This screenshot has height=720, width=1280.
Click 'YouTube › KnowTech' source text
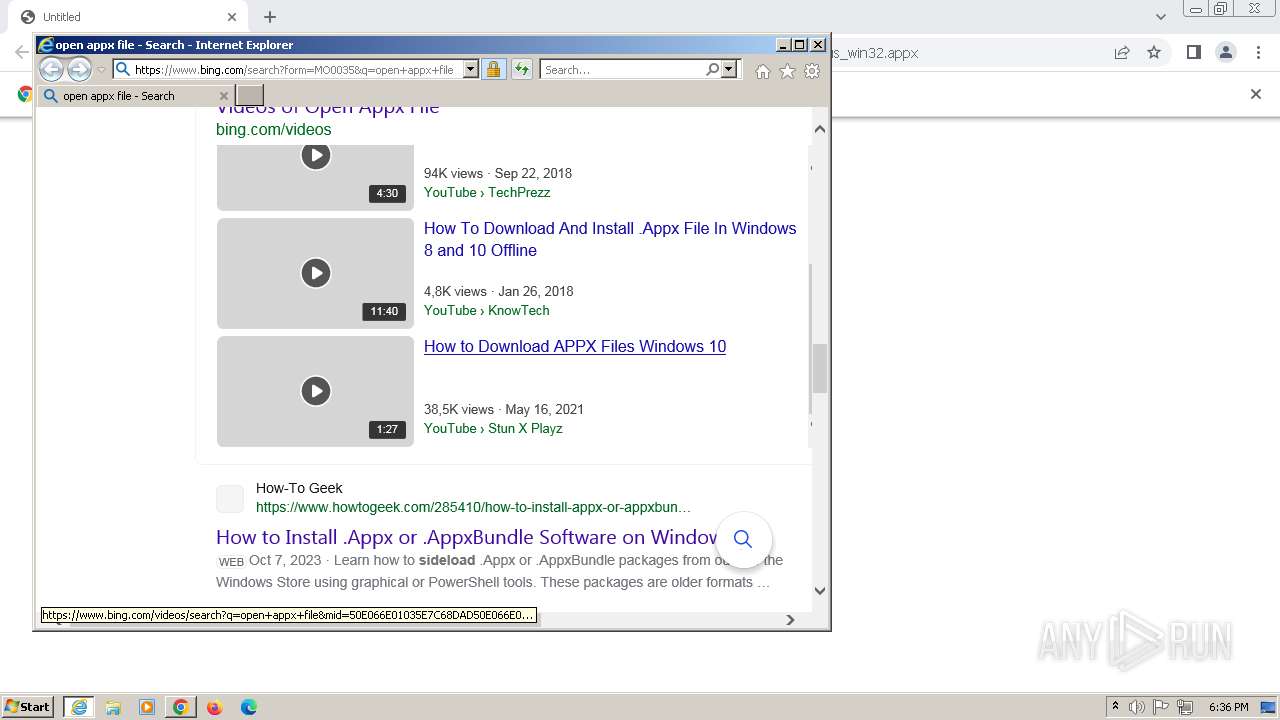[486, 310]
